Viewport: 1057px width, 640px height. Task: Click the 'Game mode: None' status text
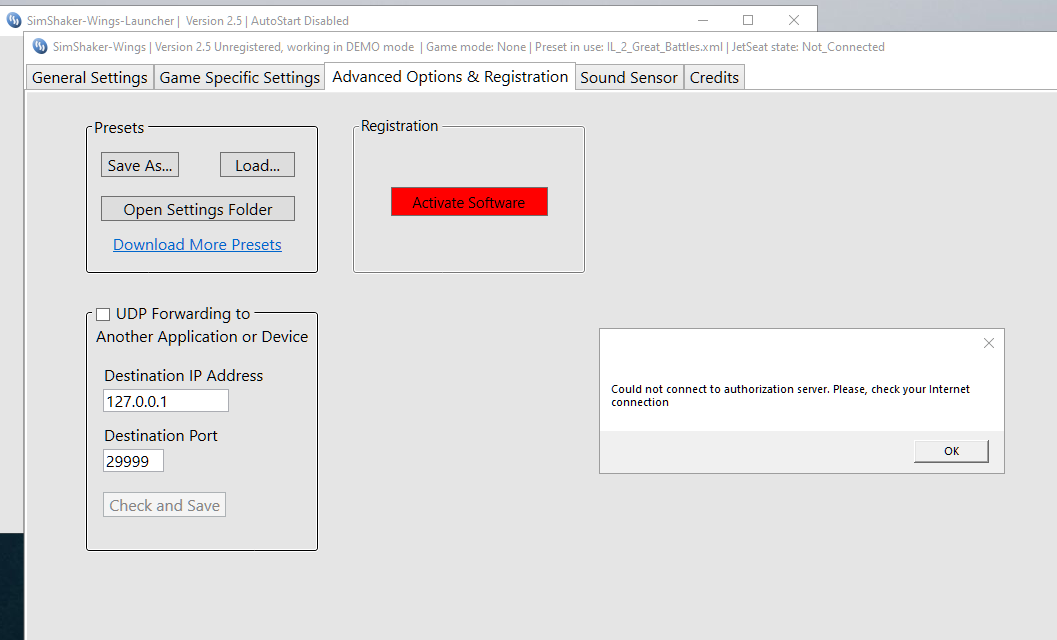coord(475,47)
